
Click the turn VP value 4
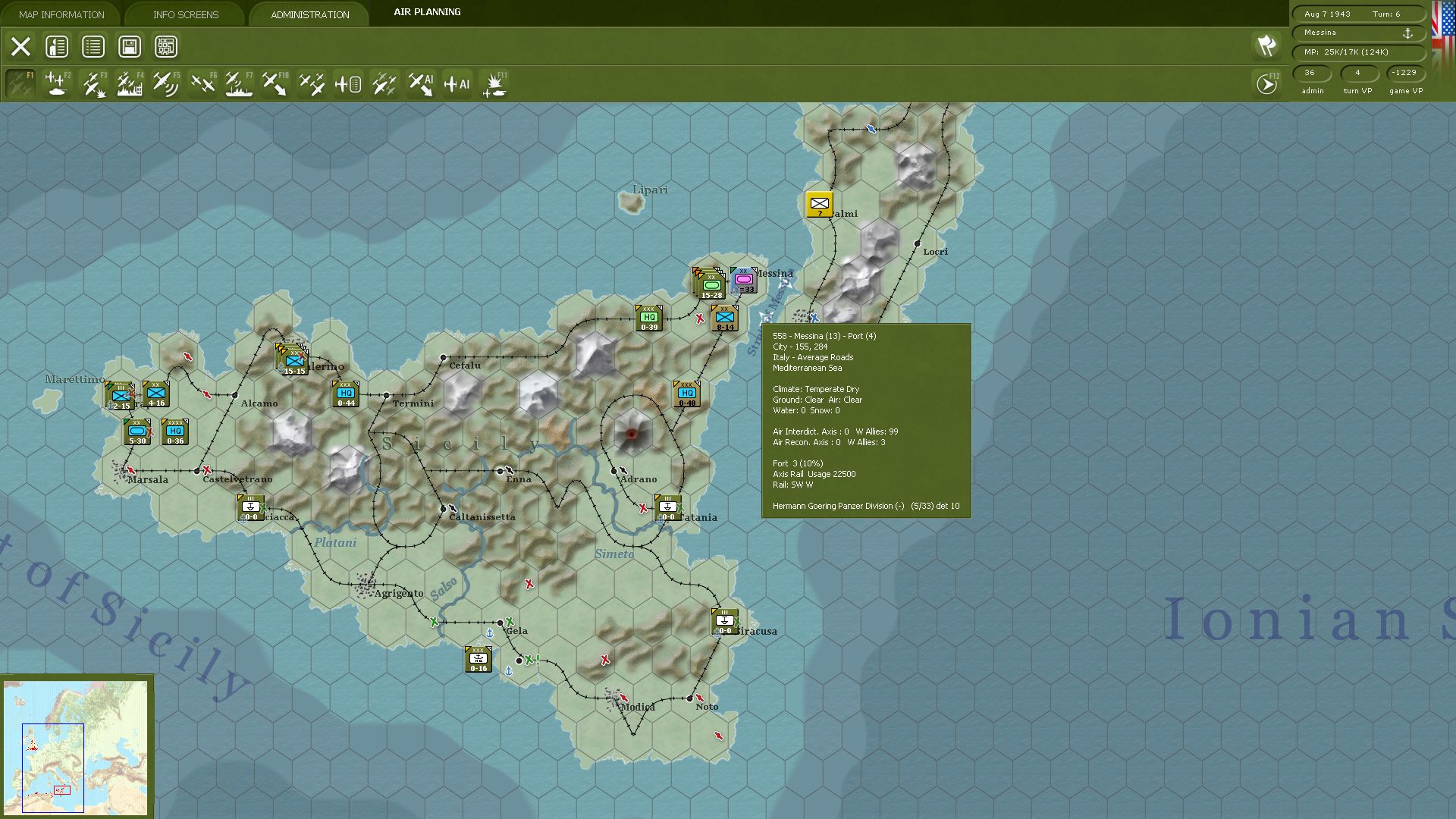(x=1358, y=73)
